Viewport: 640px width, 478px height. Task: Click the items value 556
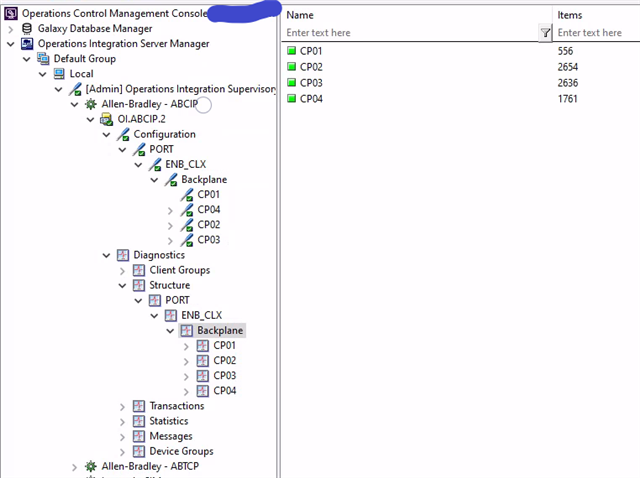pos(565,51)
